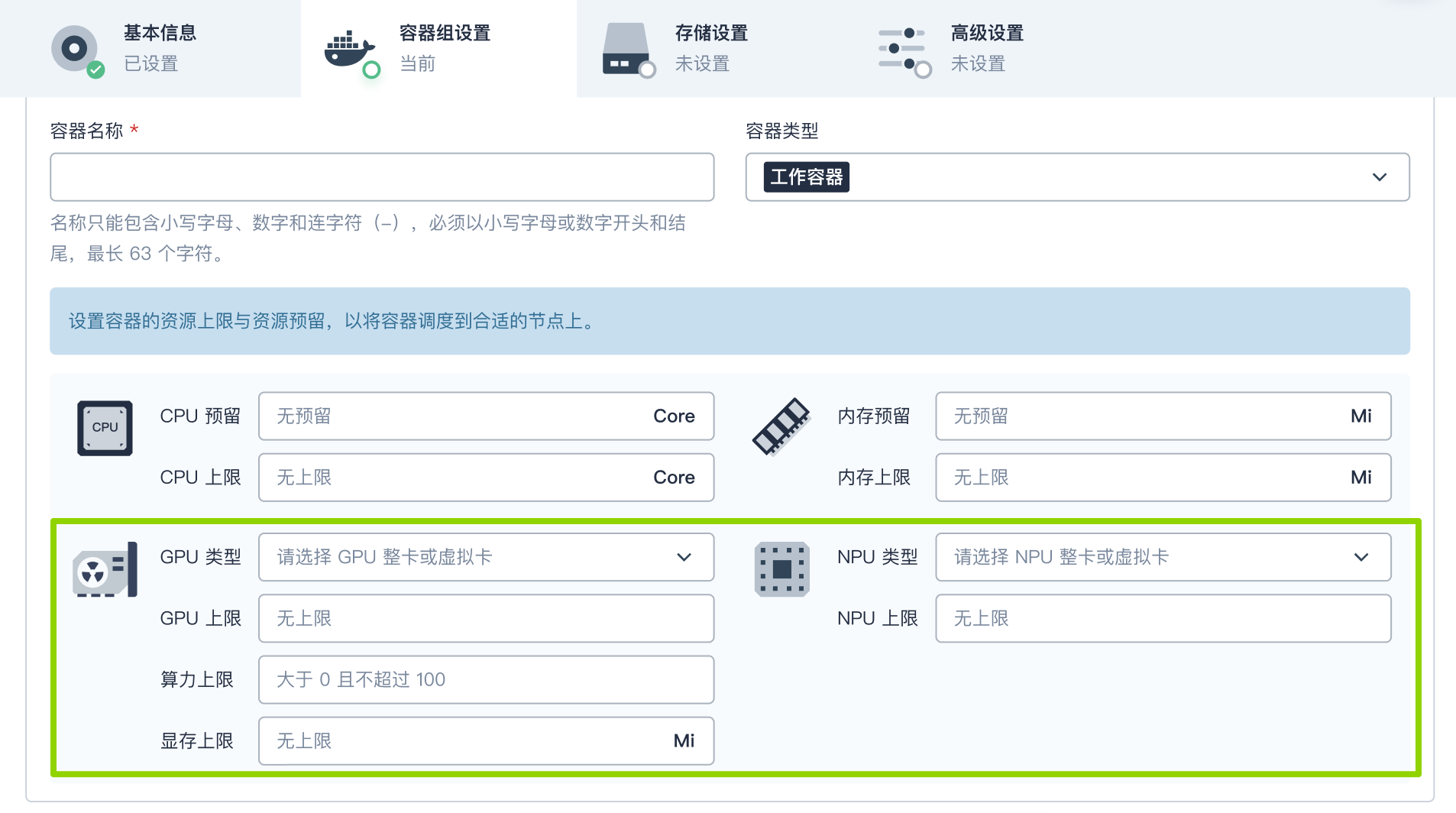Click the CPU chip icon beside CPU 预留
Screen dimensions: 1456x813
(104, 428)
